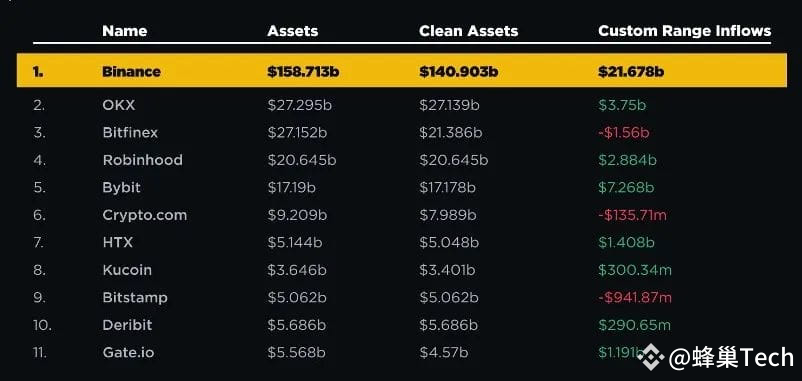The image size is (802, 381).
Task: Click the Custom Range Inflows header
Action: [684, 31]
